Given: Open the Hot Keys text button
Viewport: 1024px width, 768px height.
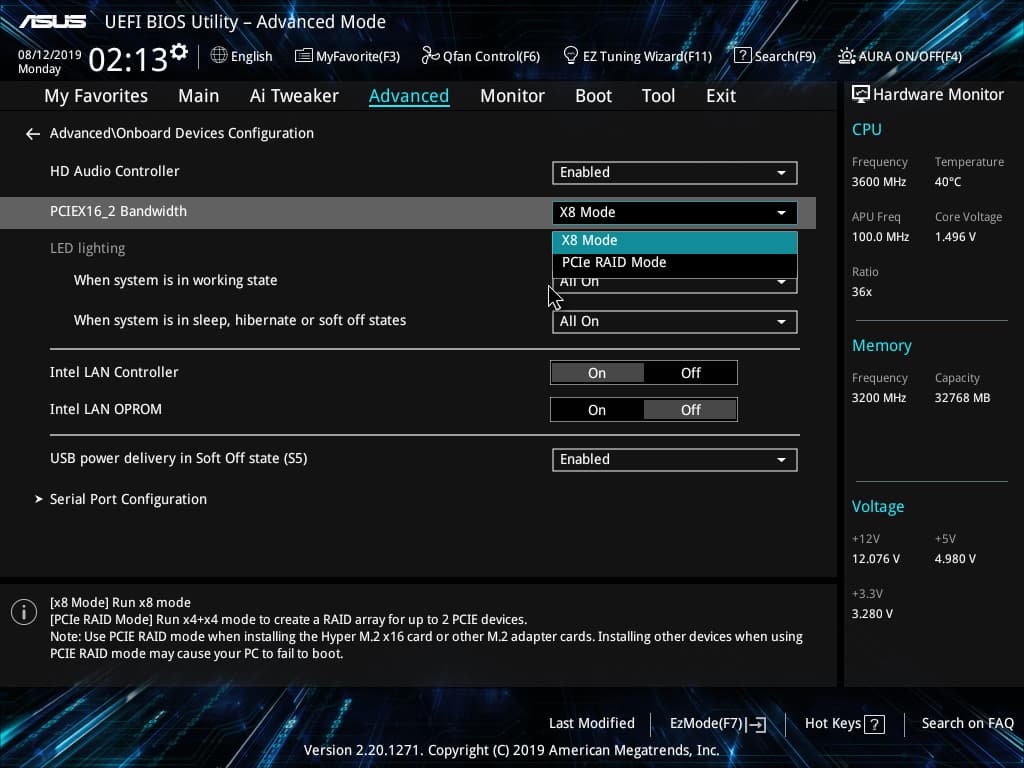Looking at the screenshot, I should tap(833, 724).
